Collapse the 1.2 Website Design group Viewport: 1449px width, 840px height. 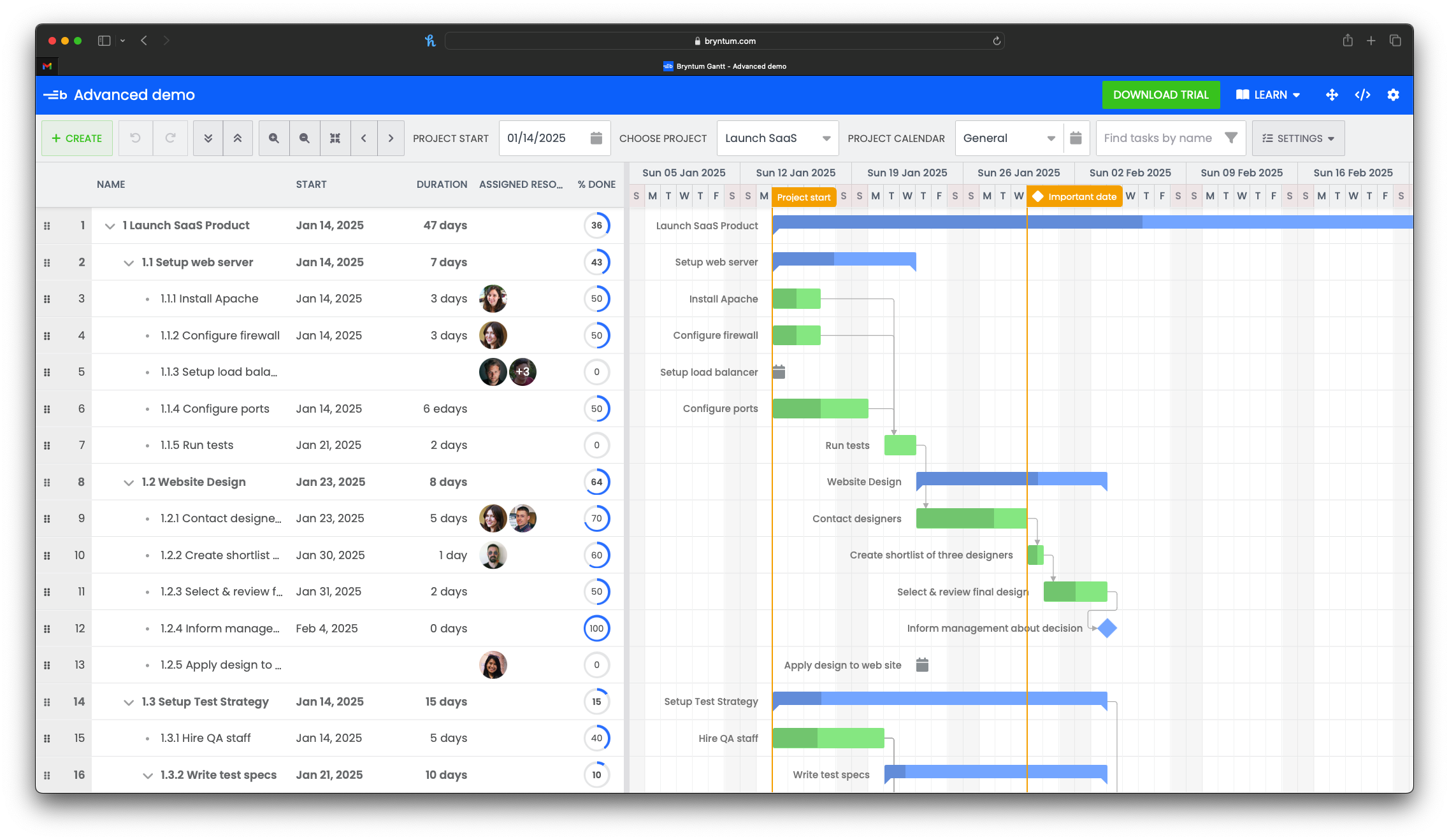click(129, 483)
